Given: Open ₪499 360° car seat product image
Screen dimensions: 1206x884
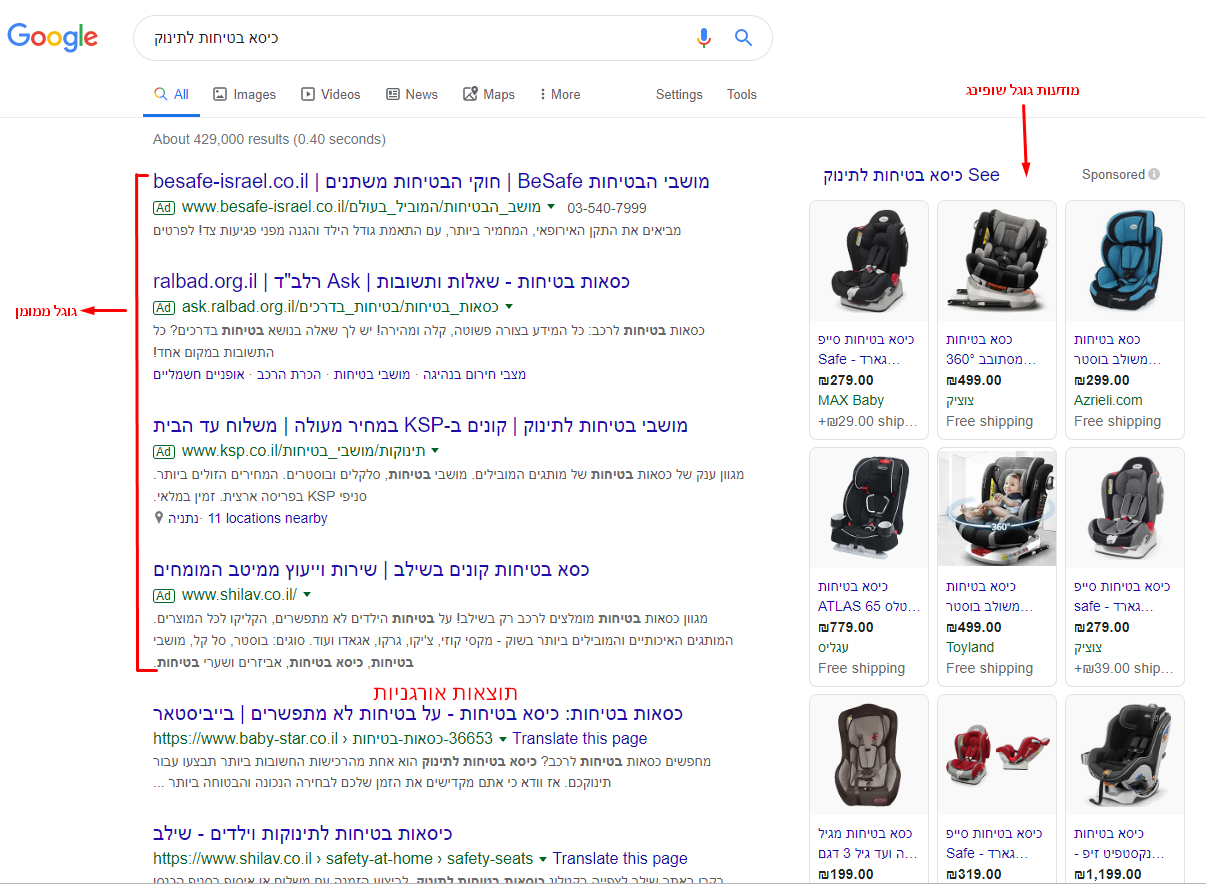Looking at the screenshot, I should coord(996,262).
